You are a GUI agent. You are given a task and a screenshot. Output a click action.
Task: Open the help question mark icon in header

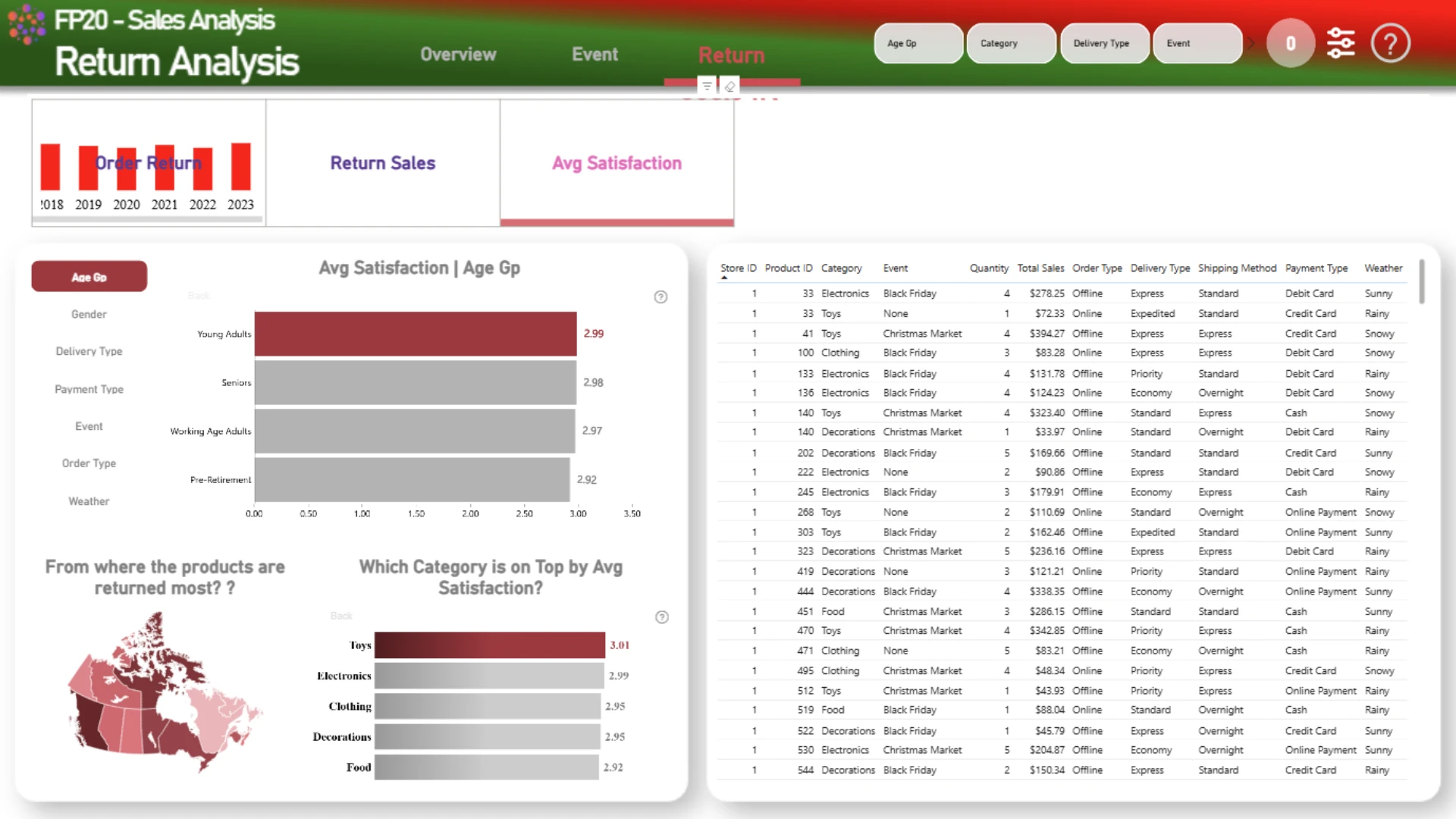point(1390,43)
